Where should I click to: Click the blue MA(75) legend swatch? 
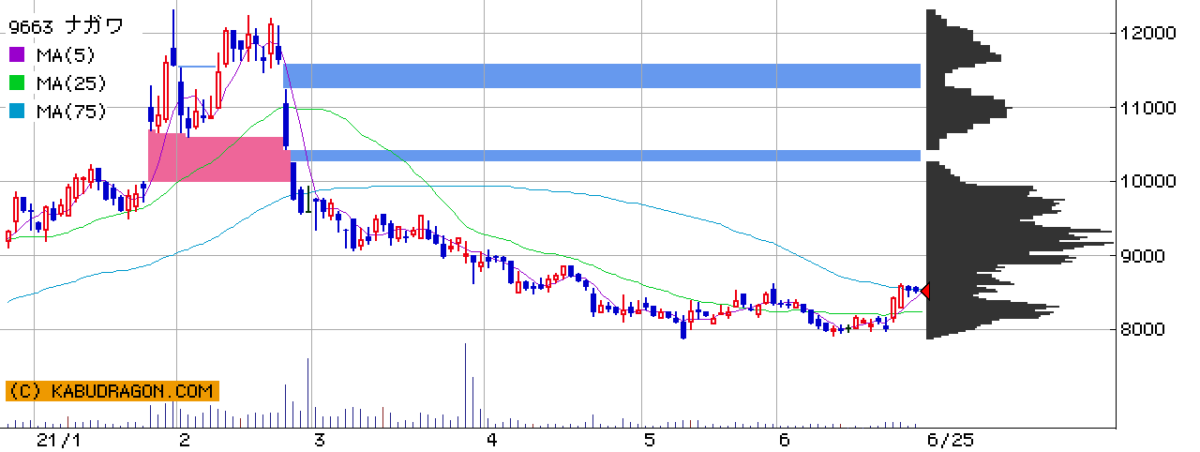point(16,112)
